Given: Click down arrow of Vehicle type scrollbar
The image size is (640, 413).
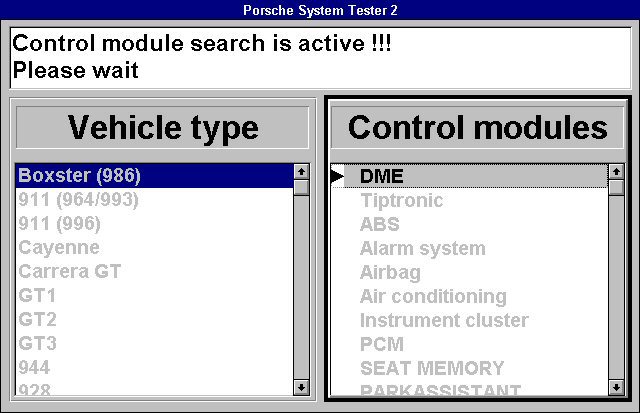Looking at the screenshot, I should [301, 387].
